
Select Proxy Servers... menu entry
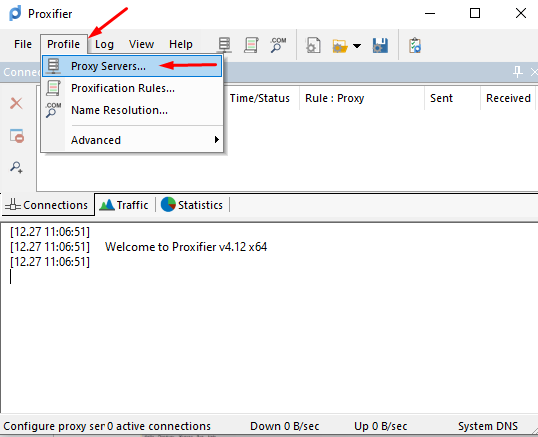132,66
